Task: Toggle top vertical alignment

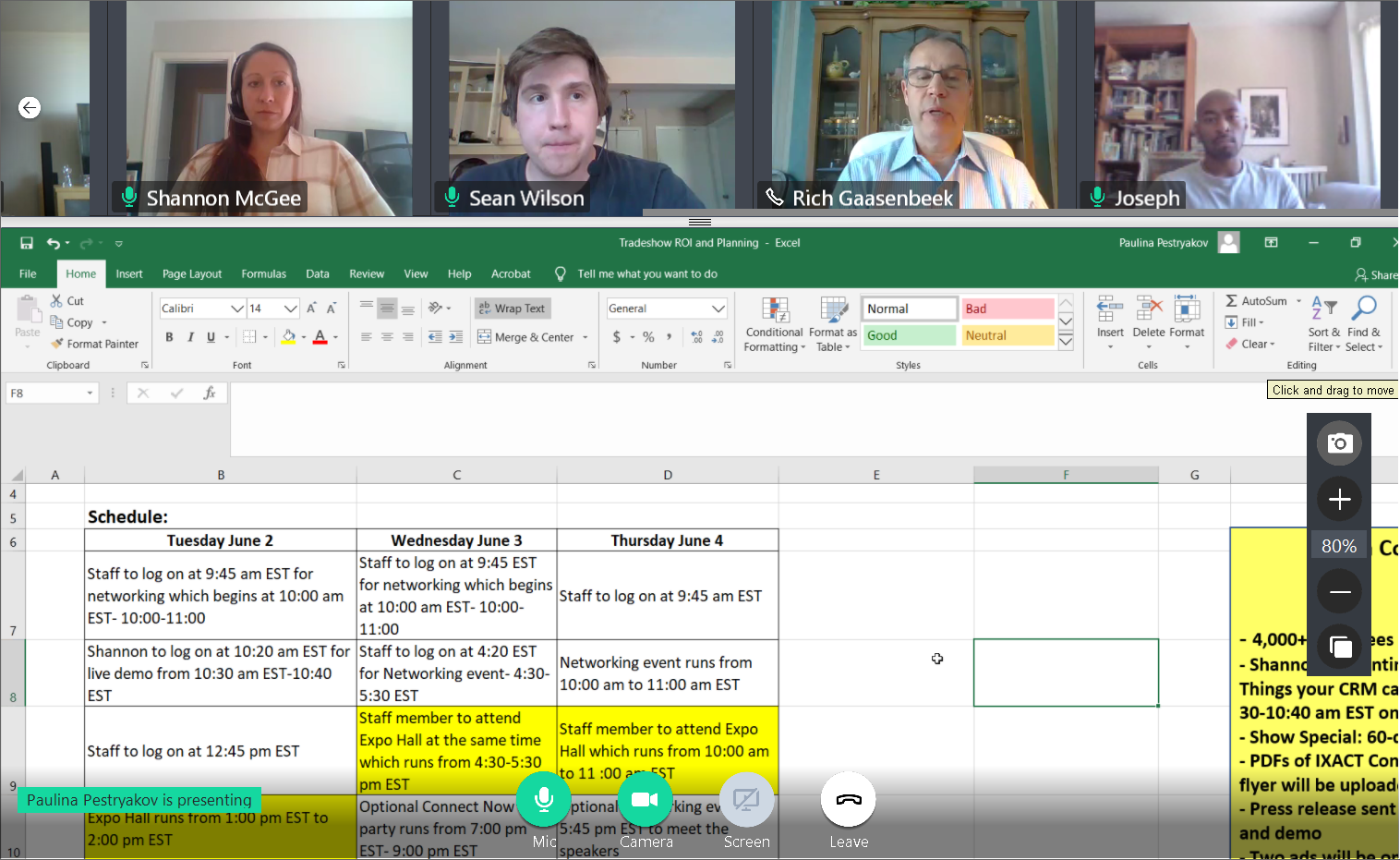Action: [367, 308]
